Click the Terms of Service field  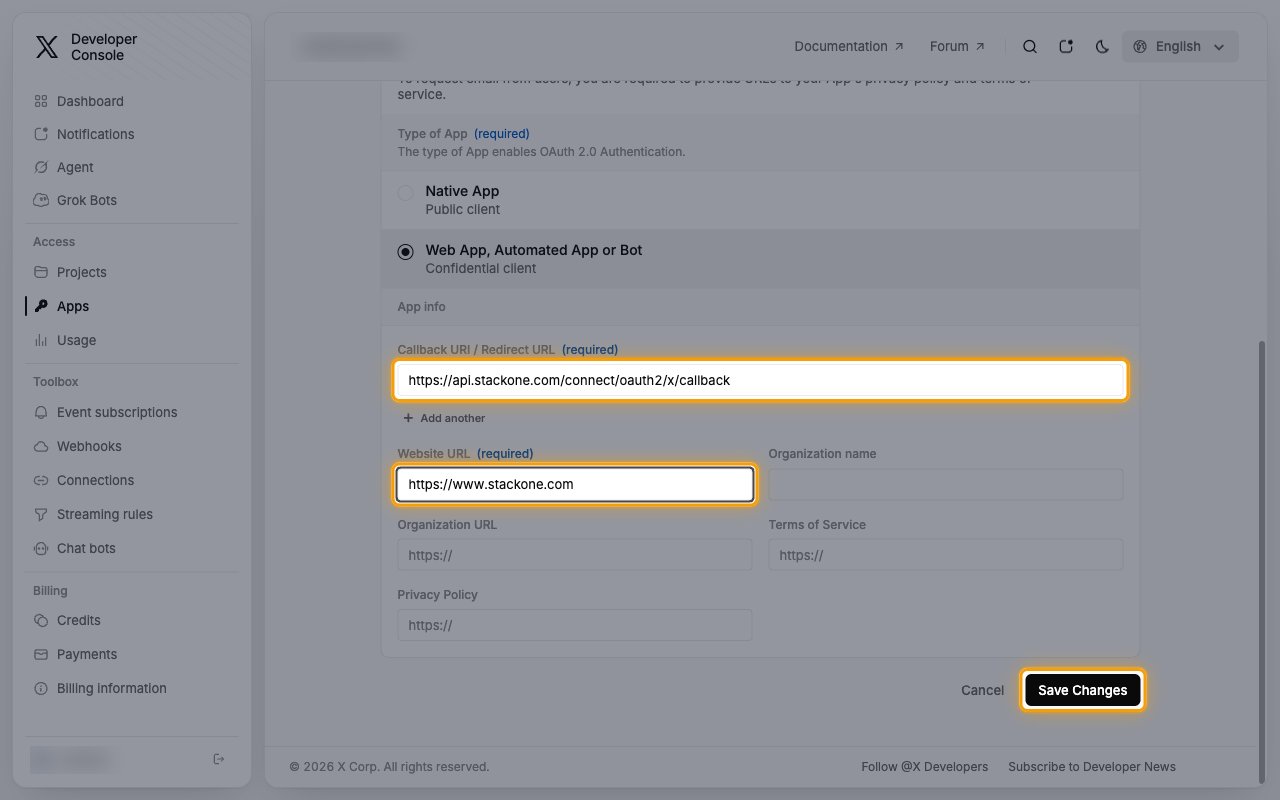946,555
